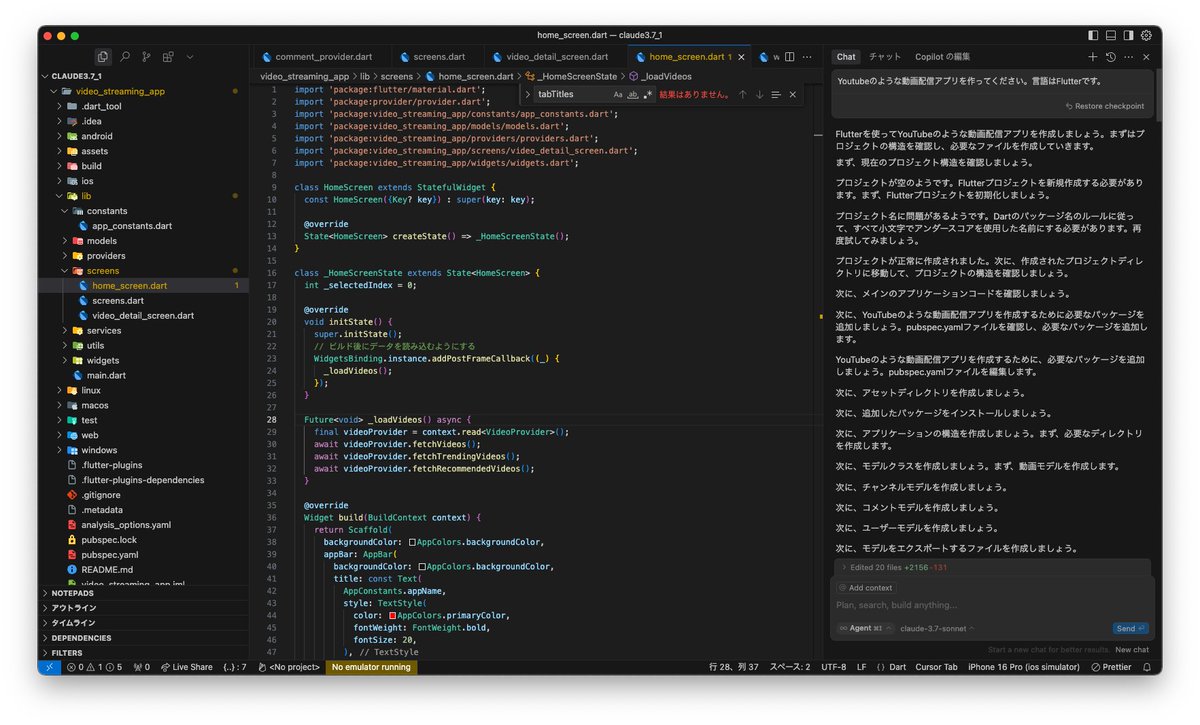Open video_detail_screen.dart in explorer

(143, 315)
